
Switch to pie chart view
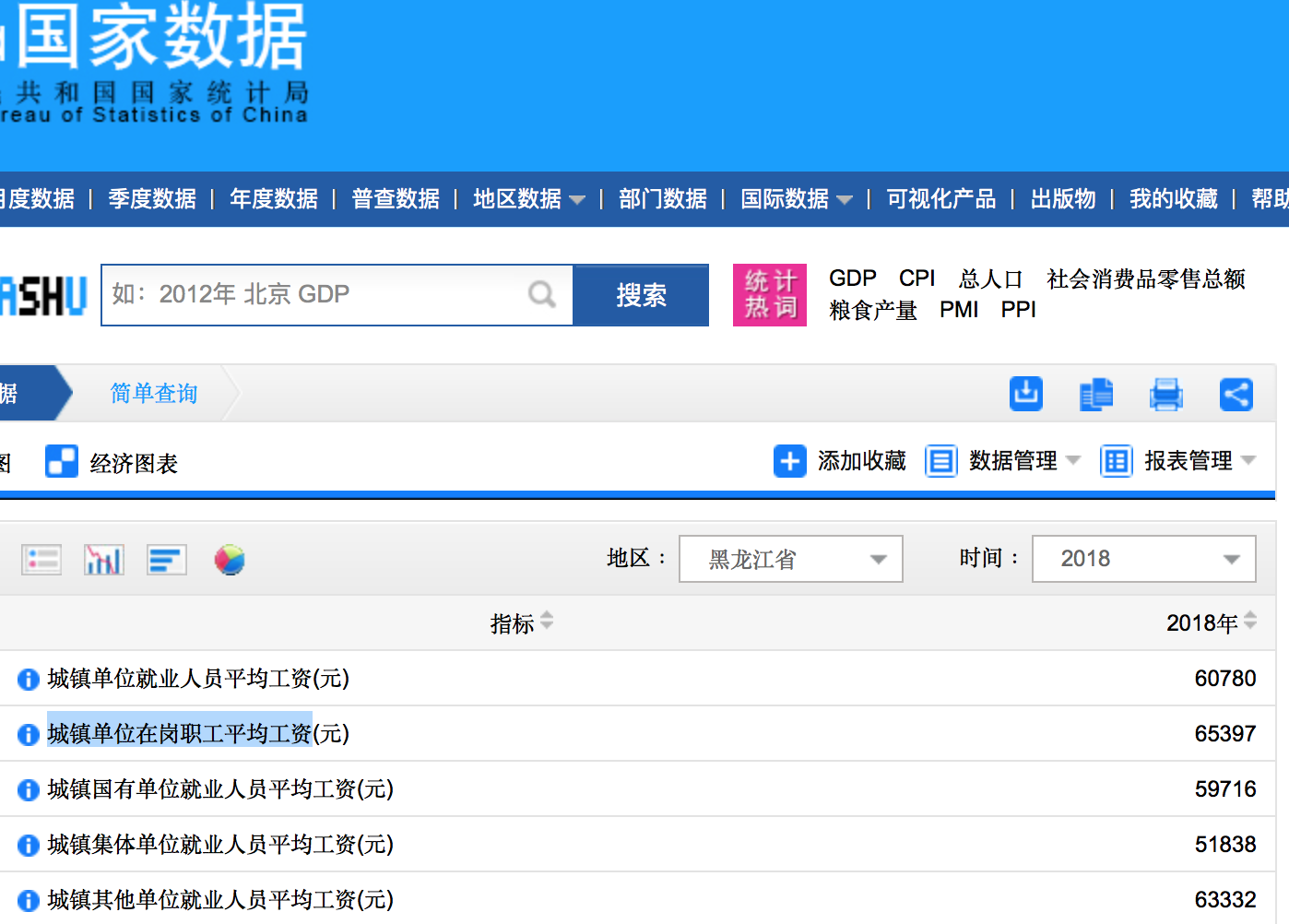click(x=230, y=560)
